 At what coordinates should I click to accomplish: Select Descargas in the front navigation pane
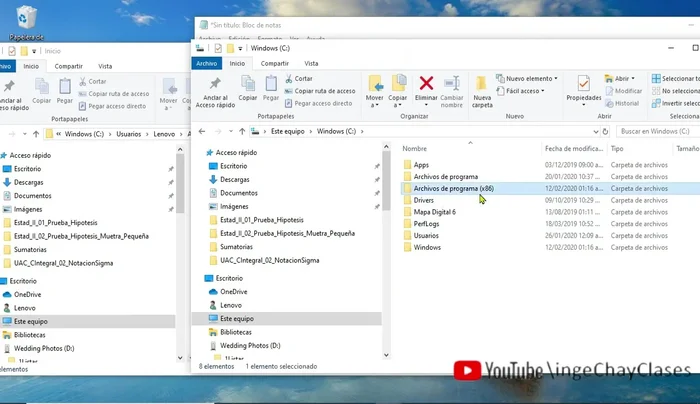click(x=229, y=179)
